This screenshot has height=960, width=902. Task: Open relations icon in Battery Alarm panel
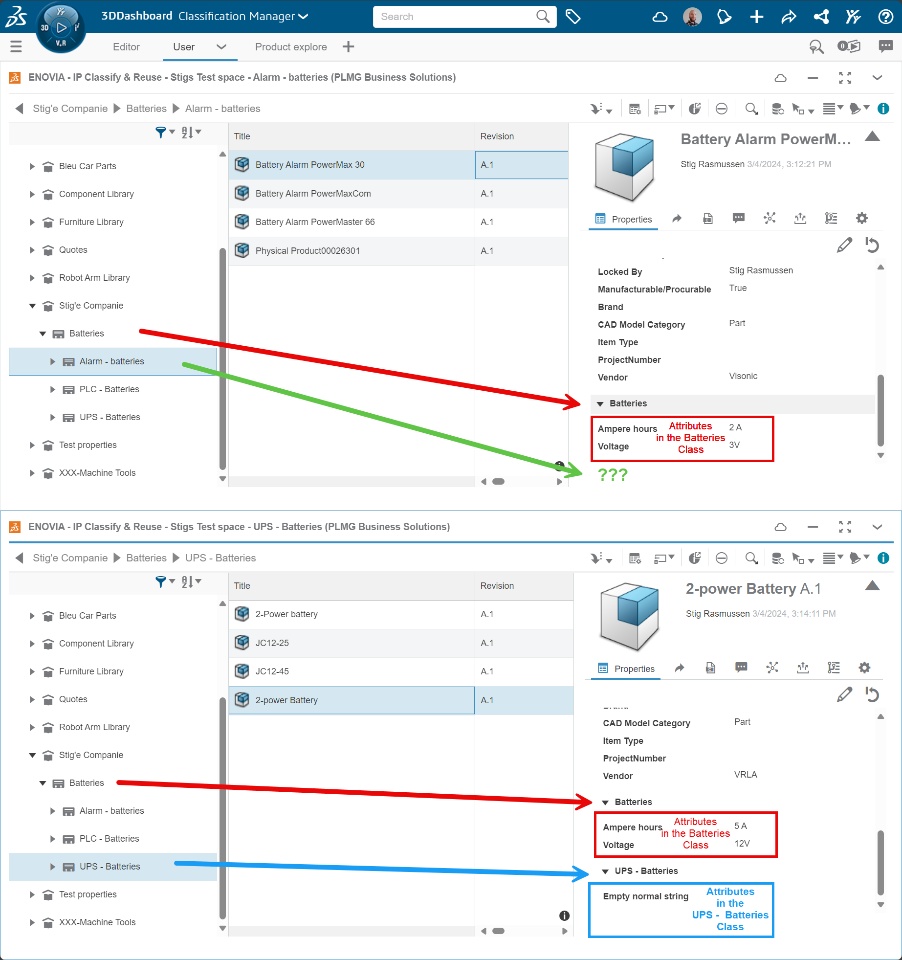point(770,218)
